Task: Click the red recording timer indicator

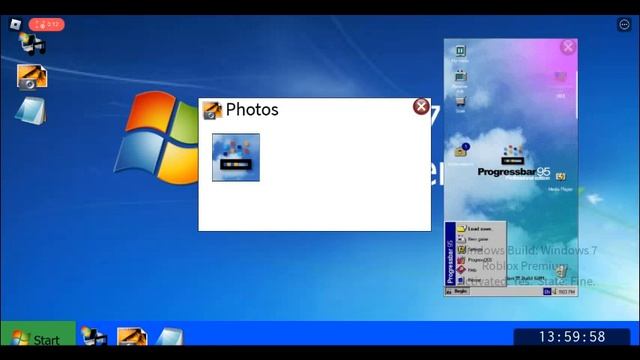Action: pos(47,24)
